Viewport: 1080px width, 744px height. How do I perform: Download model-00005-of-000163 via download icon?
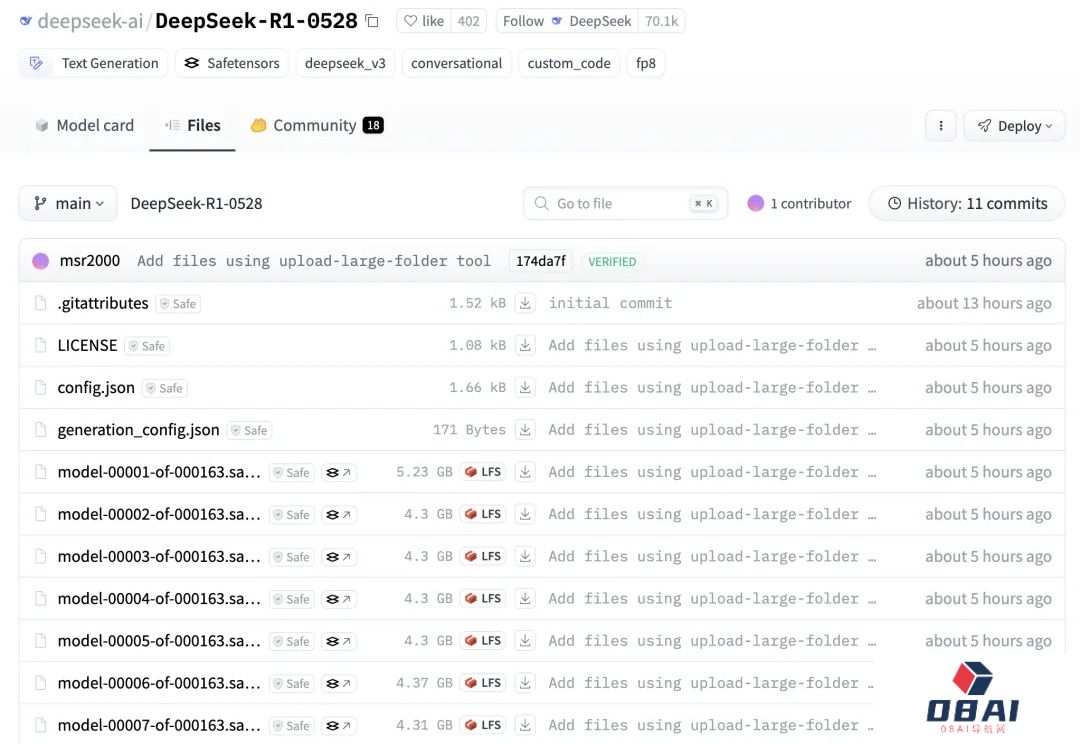tap(525, 641)
